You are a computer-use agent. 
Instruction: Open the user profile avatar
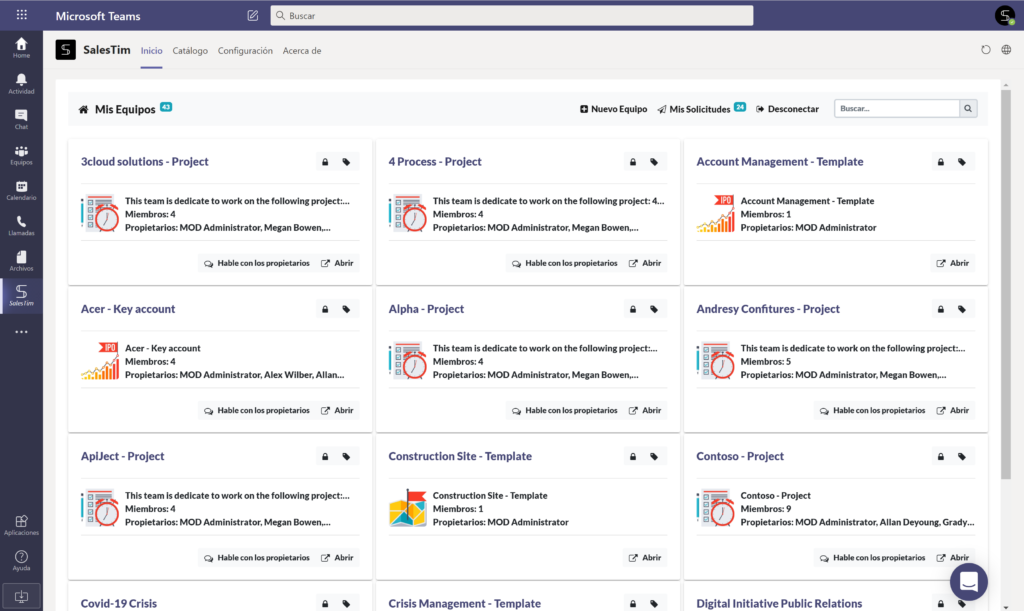tap(1004, 15)
